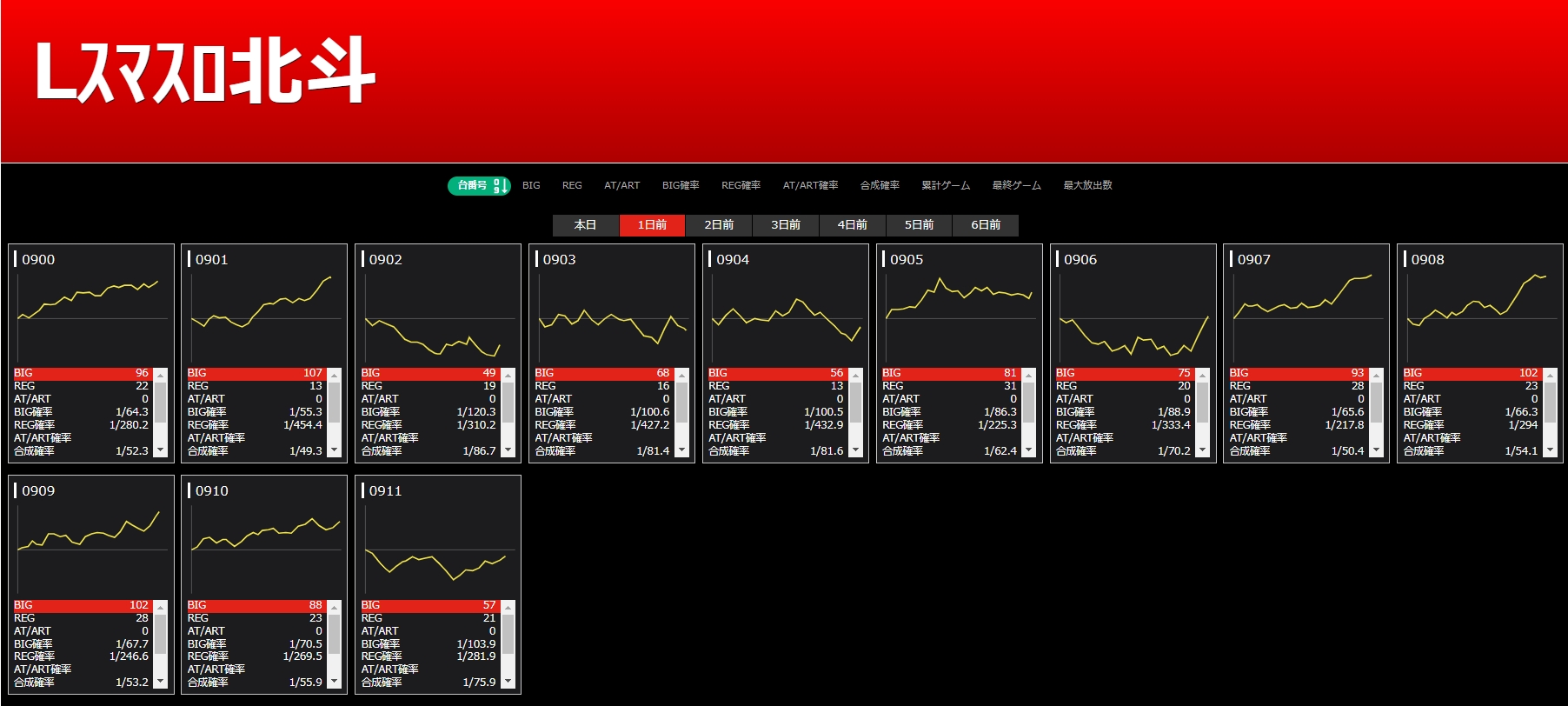Open slump graph of machine 0909
The image size is (1568, 706).
point(91,549)
